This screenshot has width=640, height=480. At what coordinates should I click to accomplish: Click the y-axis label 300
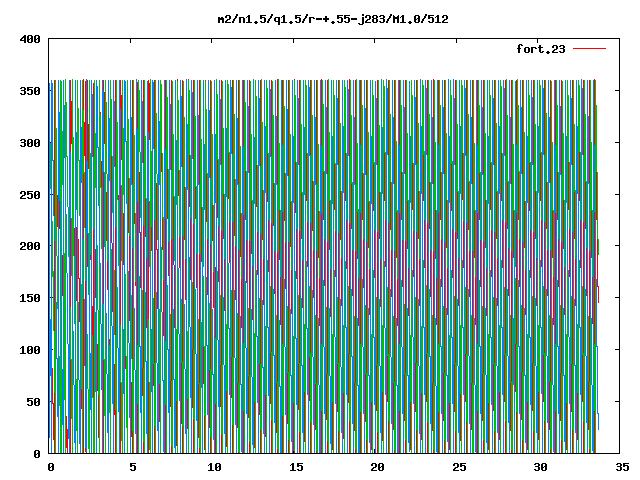point(30,143)
